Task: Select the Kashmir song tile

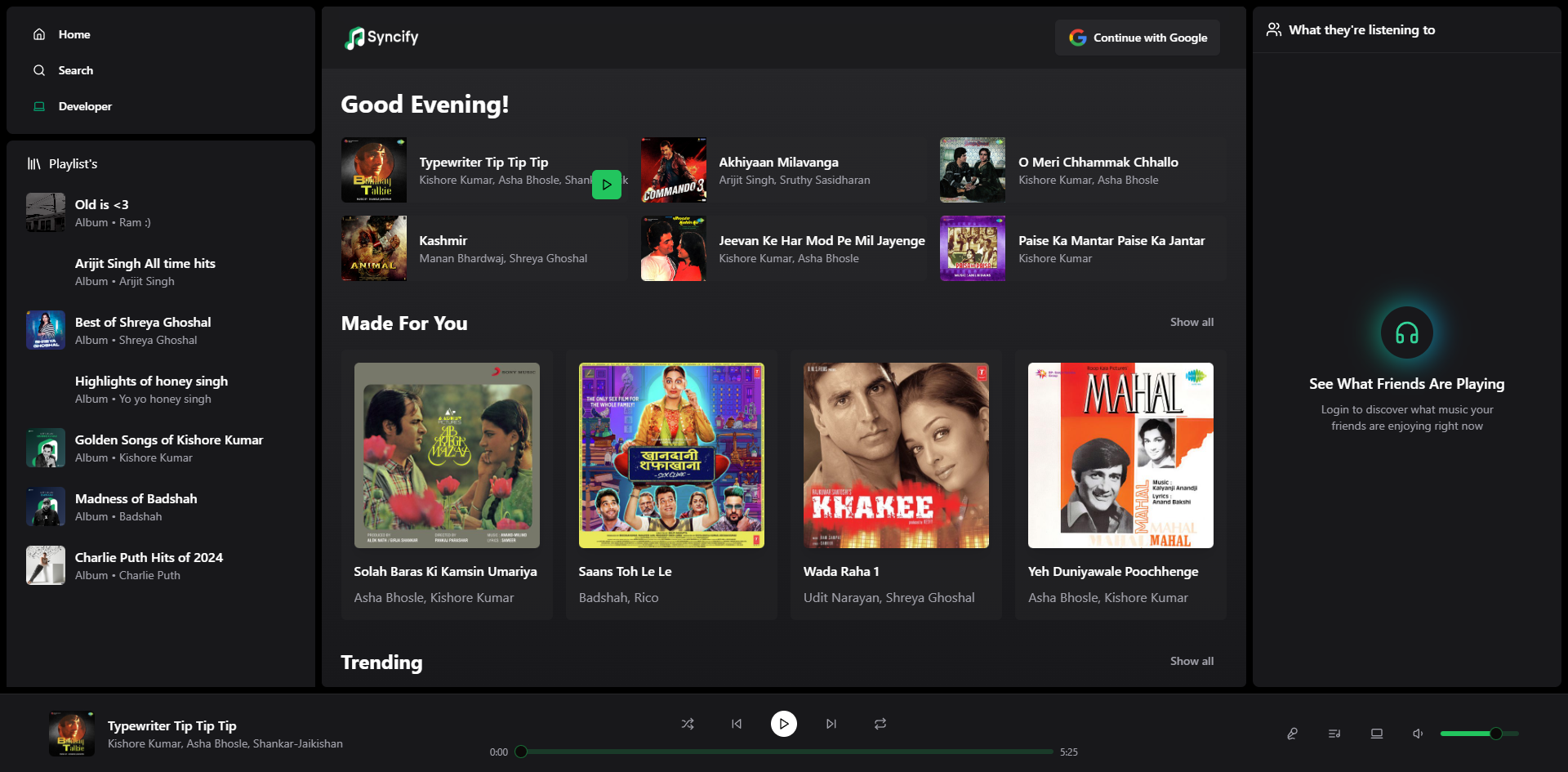Action: tap(484, 248)
